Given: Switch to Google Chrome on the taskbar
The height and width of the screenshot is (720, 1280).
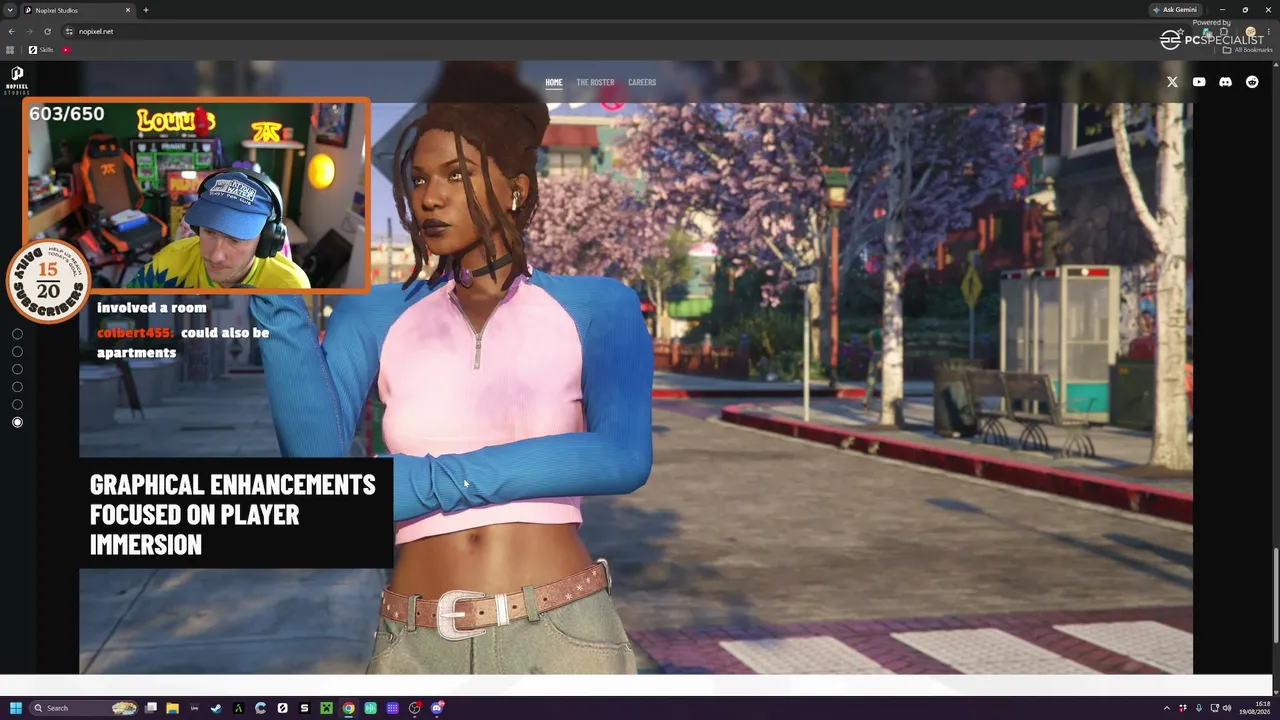Looking at the screenshot, I should click(x=348, y=708).
